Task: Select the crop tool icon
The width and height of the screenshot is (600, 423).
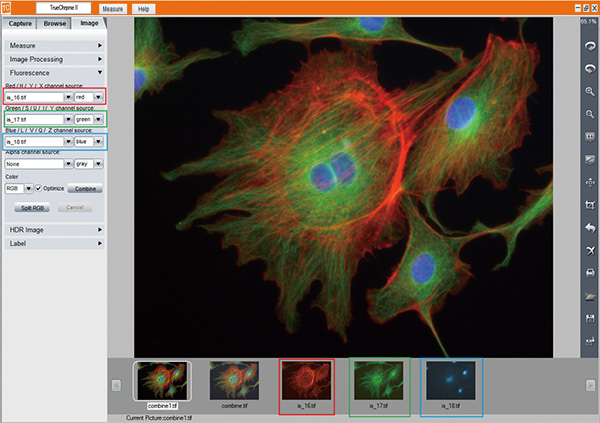Action: pos(588,204)
